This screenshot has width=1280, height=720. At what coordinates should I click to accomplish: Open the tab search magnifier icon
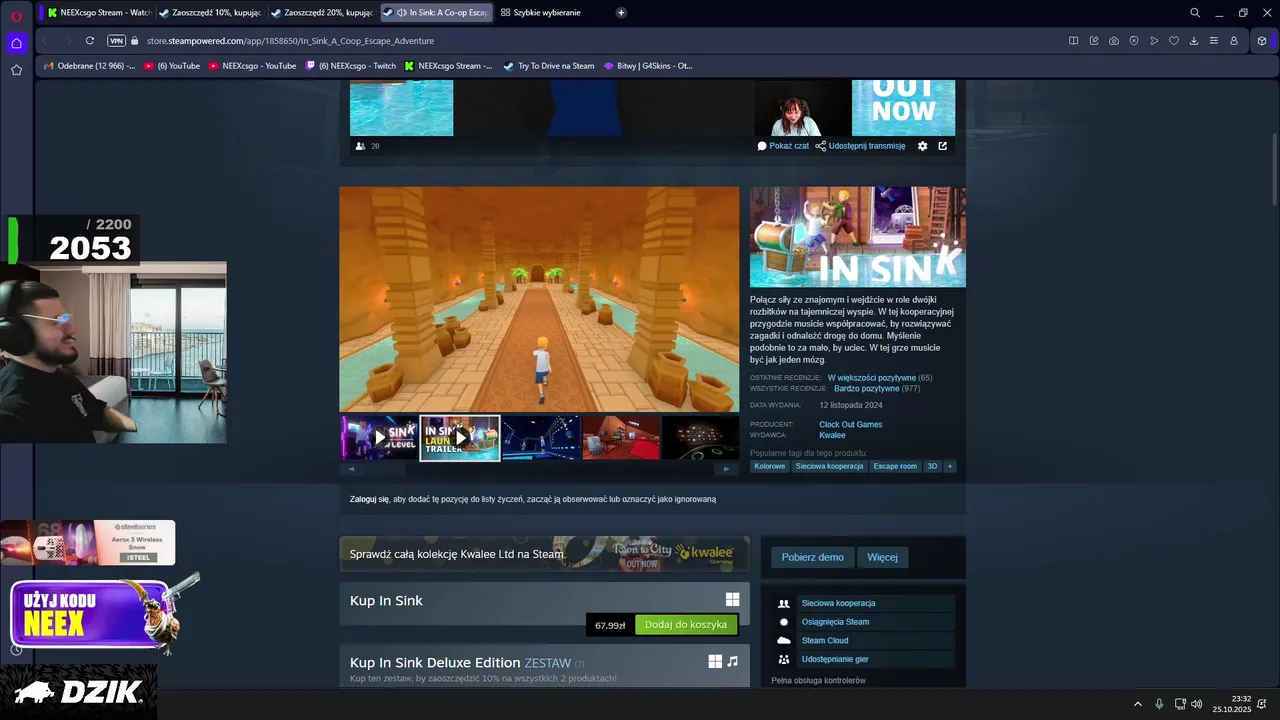[x=1195, y=13]
